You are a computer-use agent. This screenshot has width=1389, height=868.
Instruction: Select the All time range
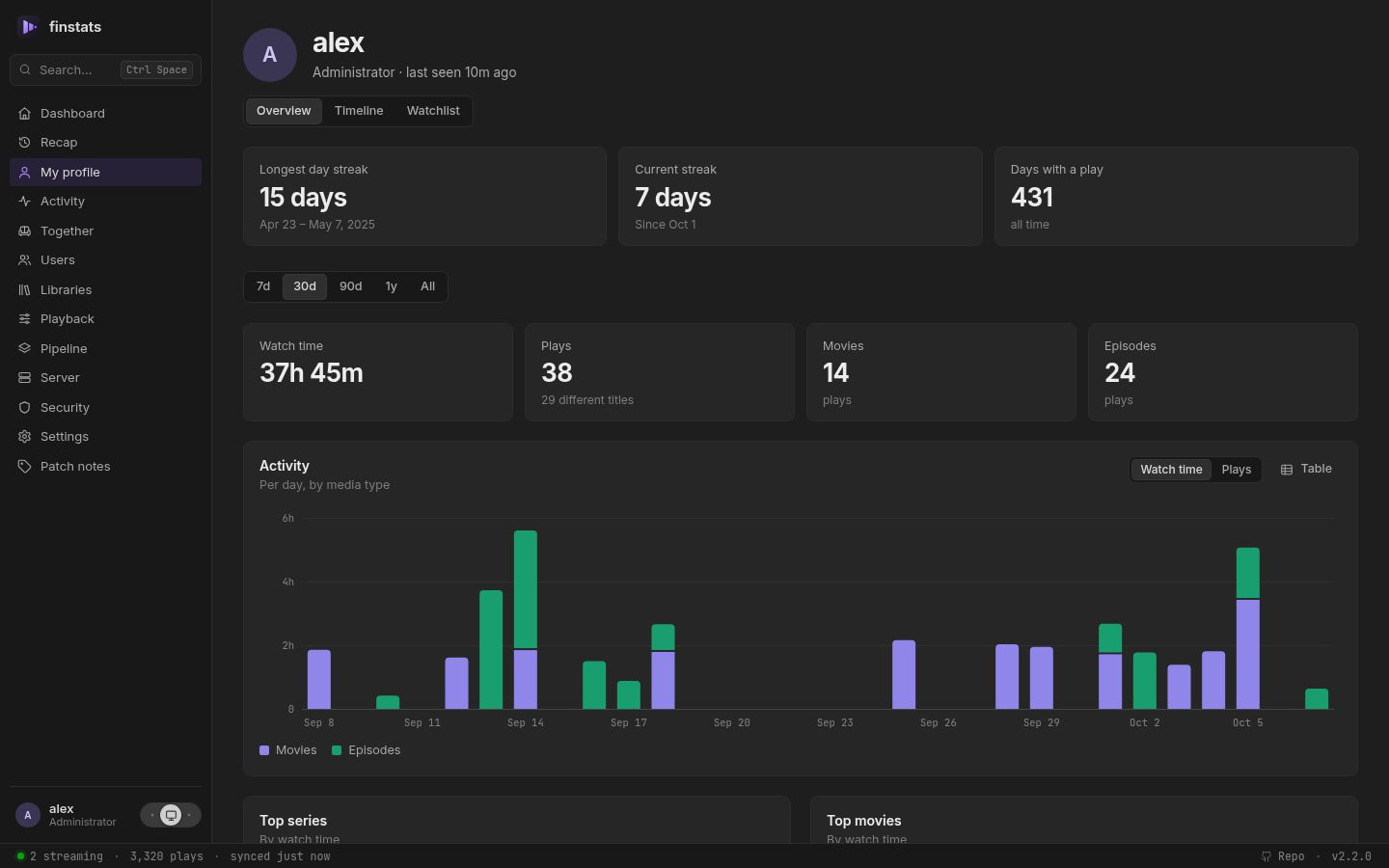pos(428,286)
